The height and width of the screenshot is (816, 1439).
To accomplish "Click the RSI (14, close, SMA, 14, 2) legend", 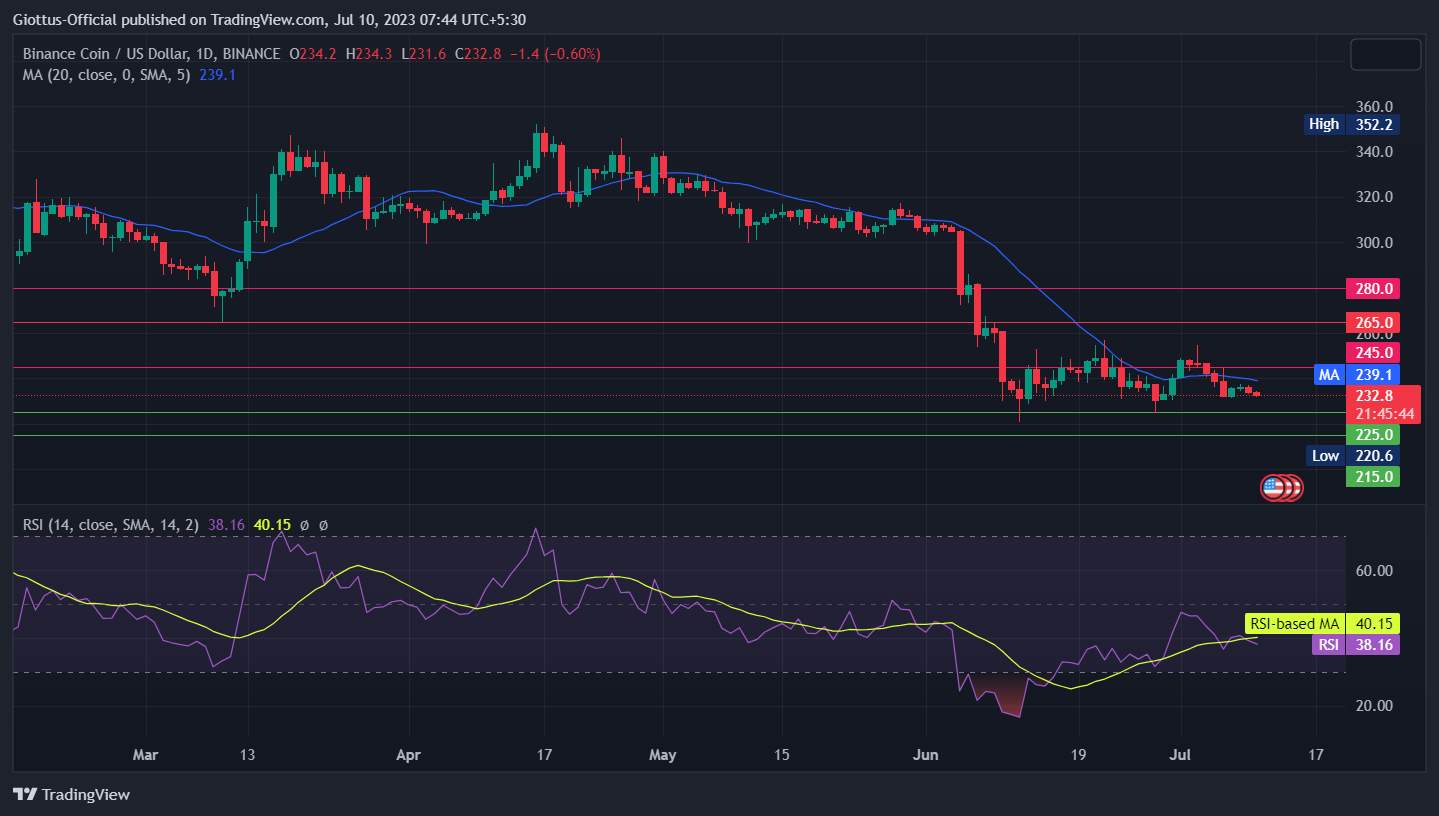I will click(111, 524).
